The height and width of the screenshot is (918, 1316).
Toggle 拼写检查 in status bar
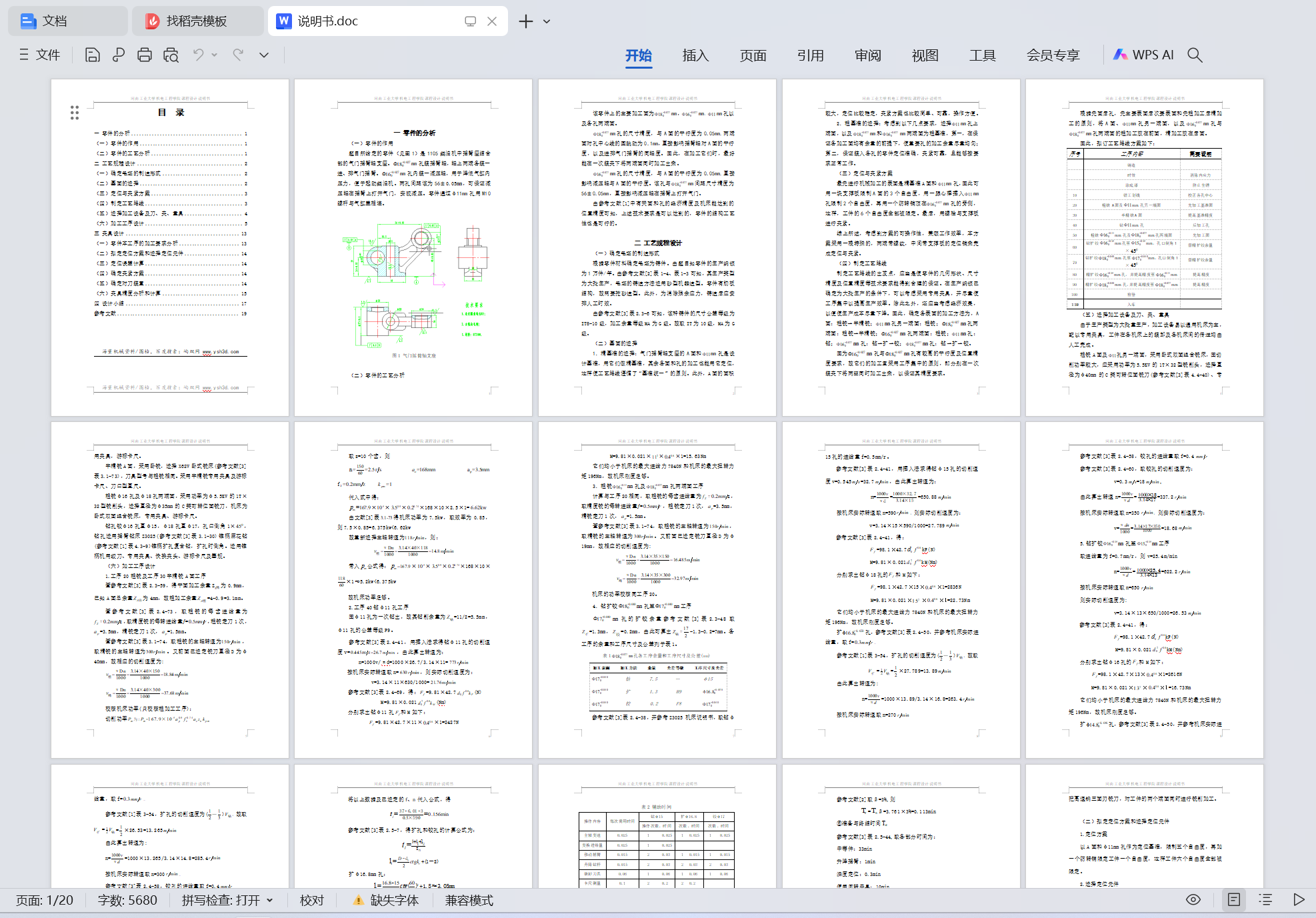(x=221, y=900)
